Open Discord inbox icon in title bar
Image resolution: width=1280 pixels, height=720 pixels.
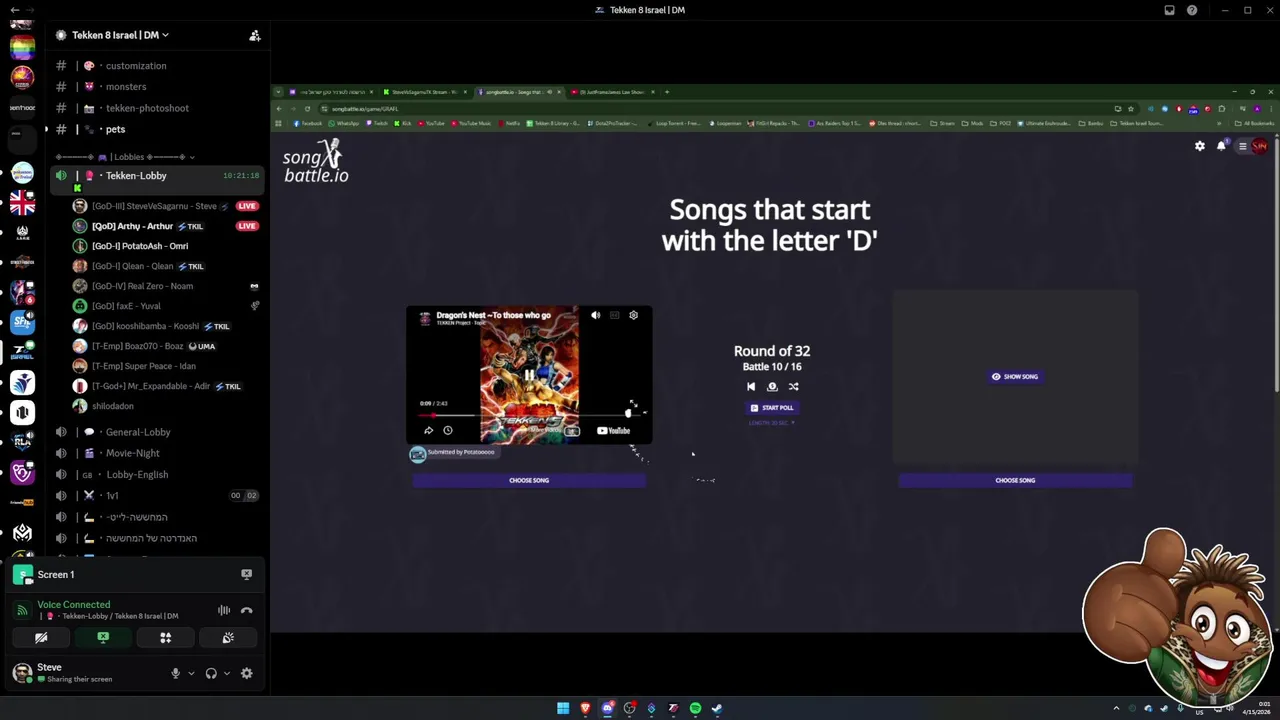click(x=1169, y=10)
